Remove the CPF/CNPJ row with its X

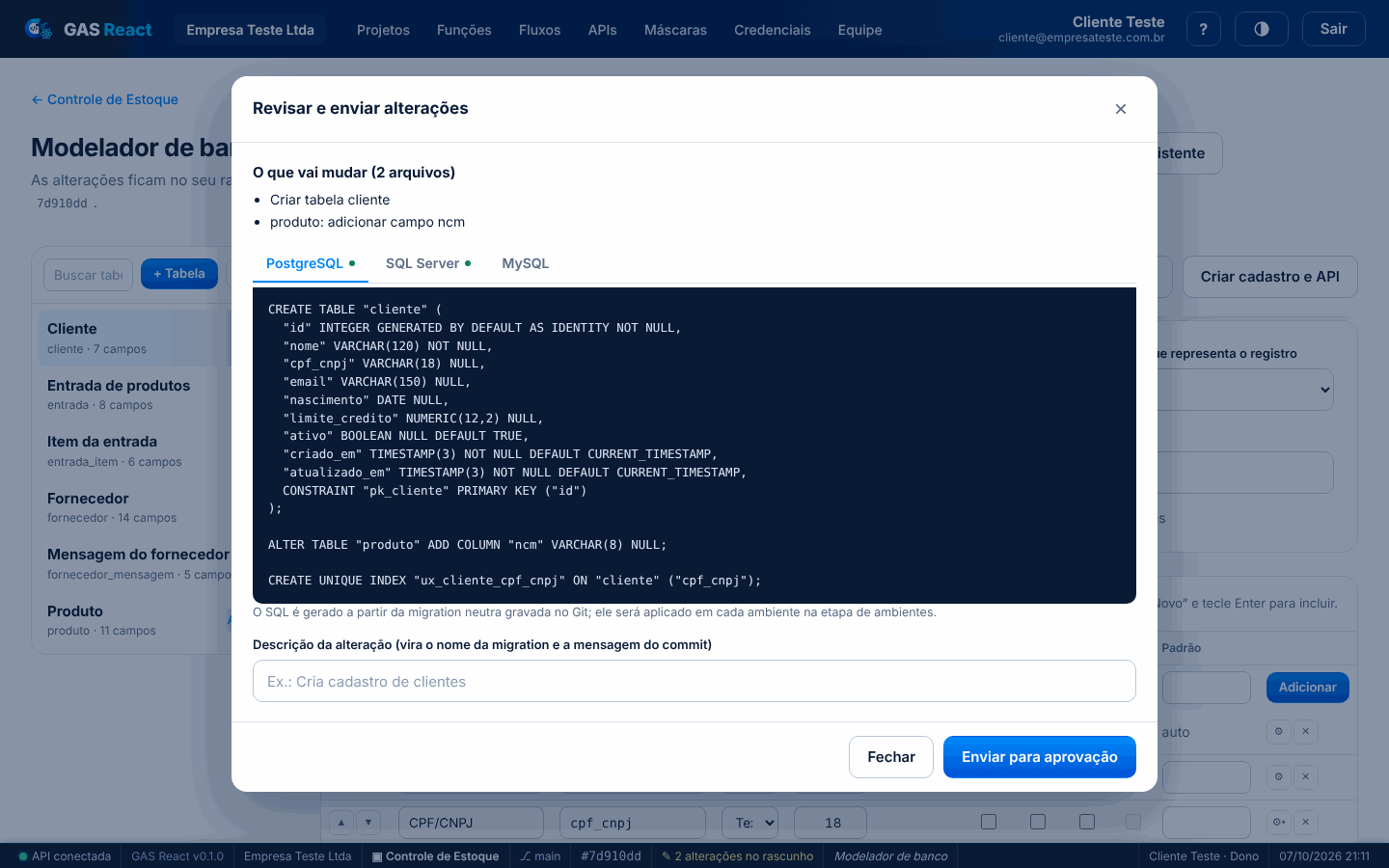click(1305, 823)
